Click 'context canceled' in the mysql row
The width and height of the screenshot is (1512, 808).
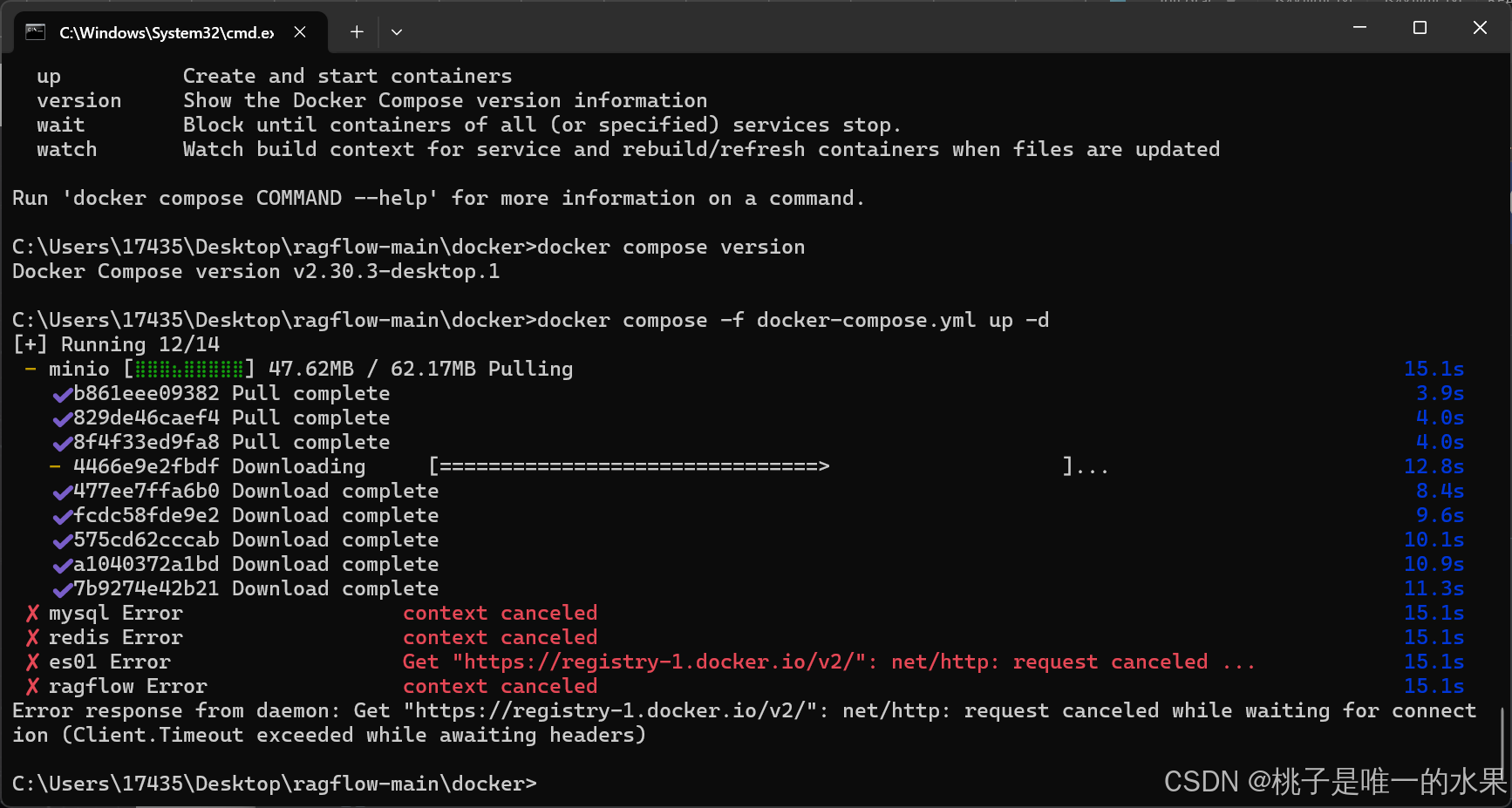[x=500, y=614]
